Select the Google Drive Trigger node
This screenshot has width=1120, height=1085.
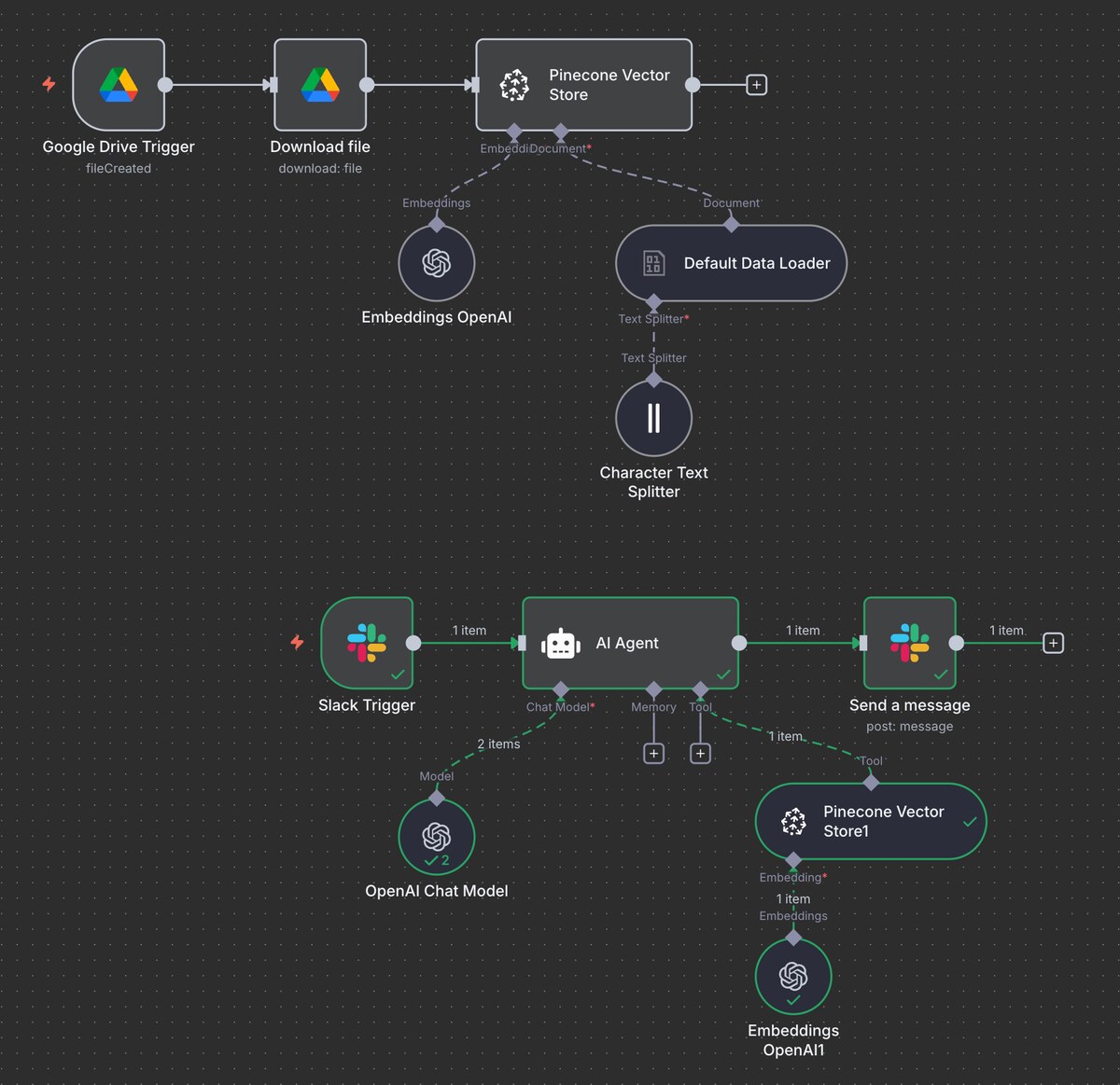coord(119,85)
